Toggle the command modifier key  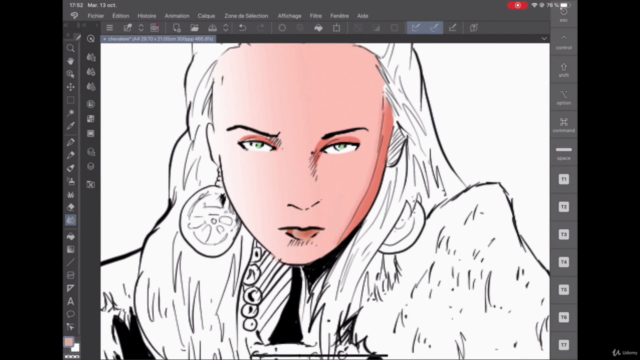pos(564,125)
